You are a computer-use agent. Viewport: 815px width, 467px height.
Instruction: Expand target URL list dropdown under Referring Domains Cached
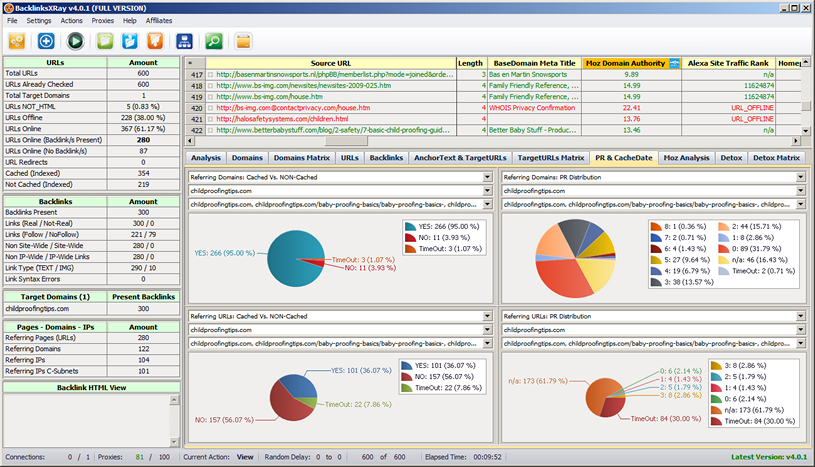(487, 204)
